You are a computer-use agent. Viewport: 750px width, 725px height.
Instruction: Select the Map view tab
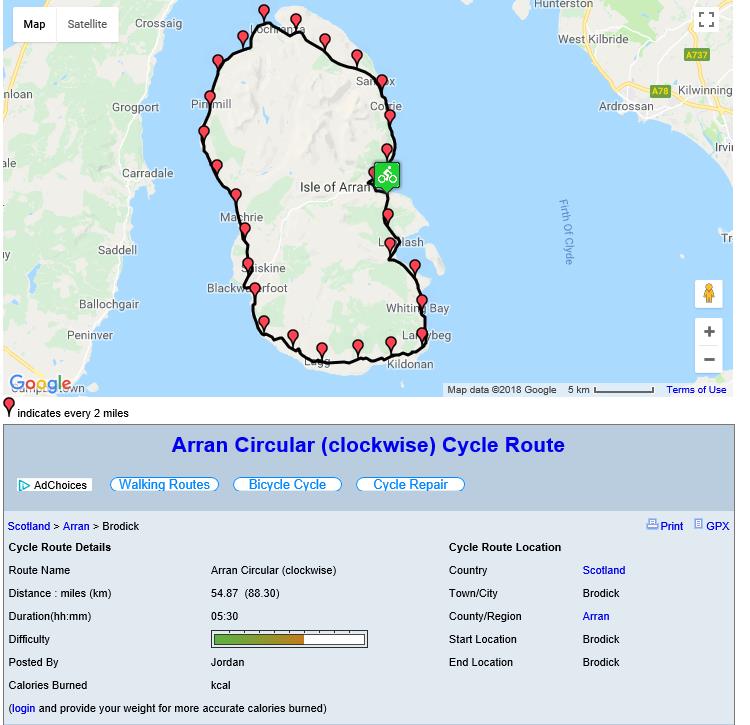point(34,24)
